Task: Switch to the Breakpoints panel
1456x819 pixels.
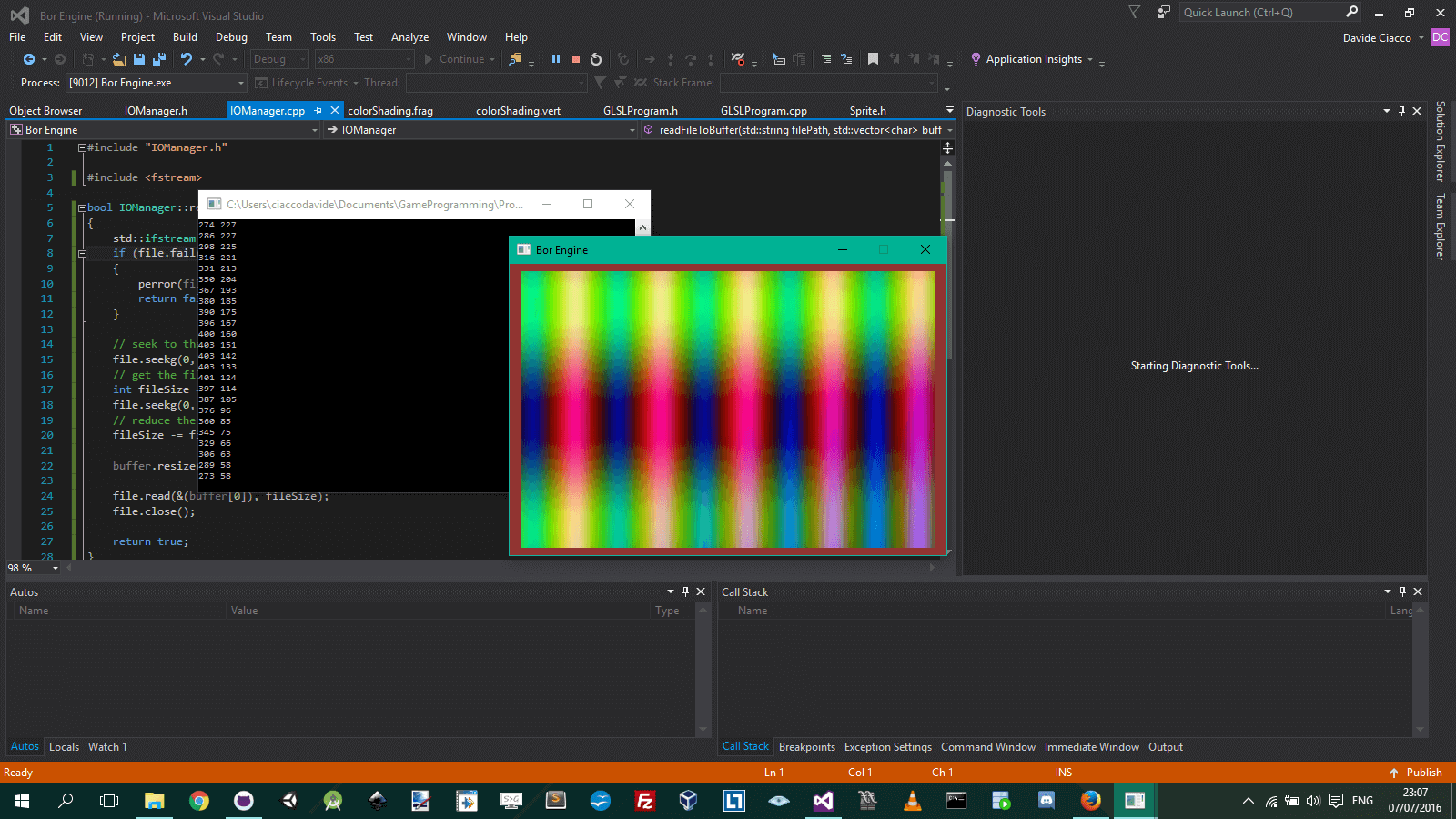Action: (x=806, y=747)
